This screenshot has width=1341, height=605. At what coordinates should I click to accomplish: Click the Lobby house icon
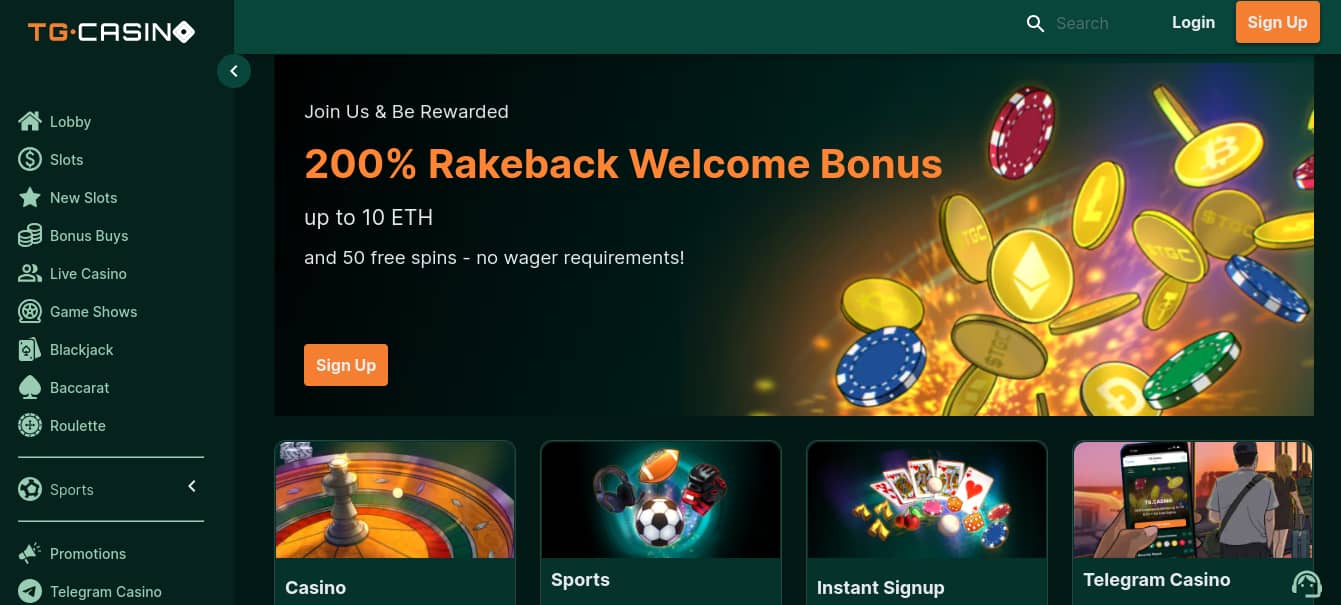coord(30,121)
